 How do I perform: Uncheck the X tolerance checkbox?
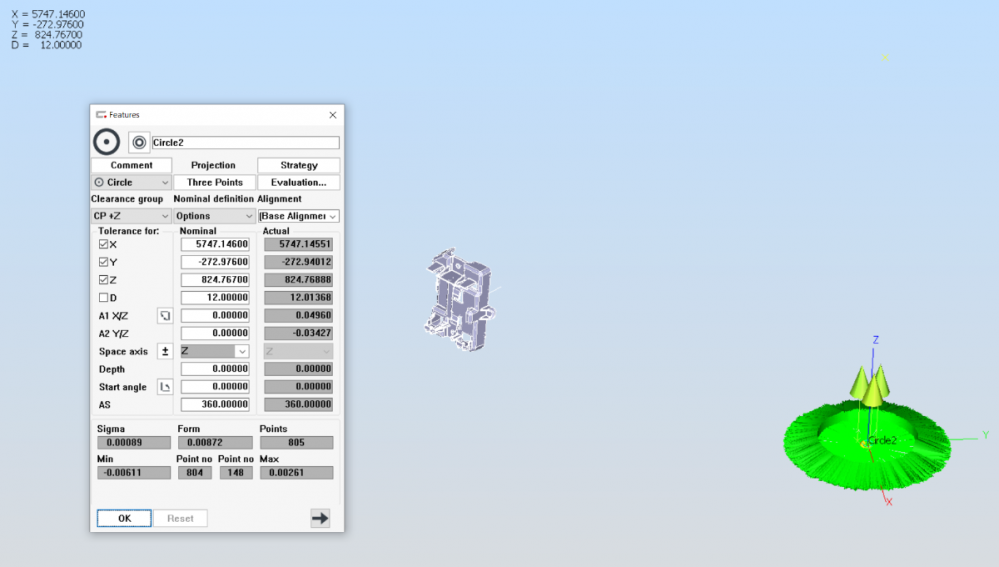(x=104, y=244)
